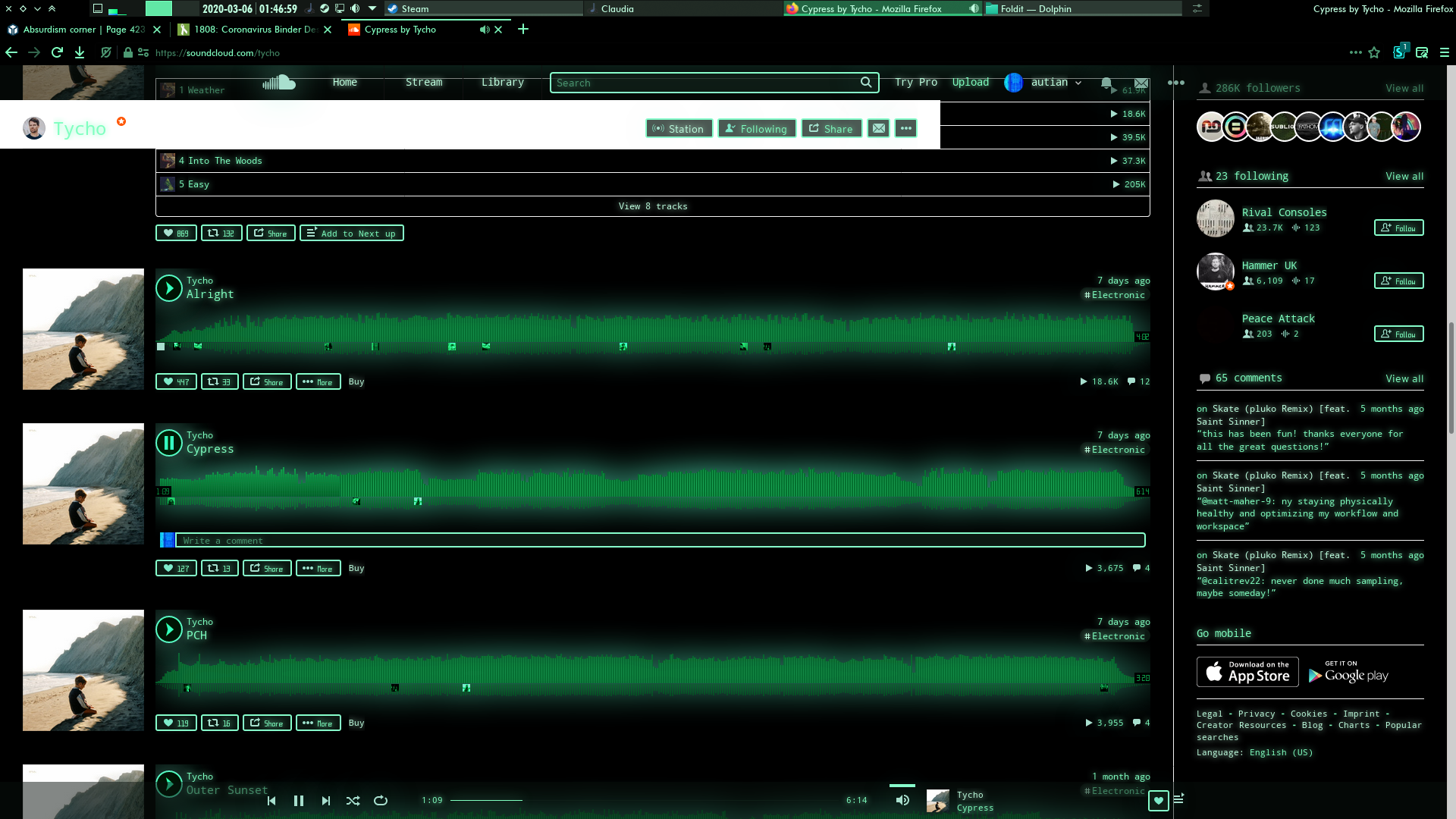This screenshot has width=1456, height=819.
Task: Click the Following button for Tycho
Action: point(757,129)
